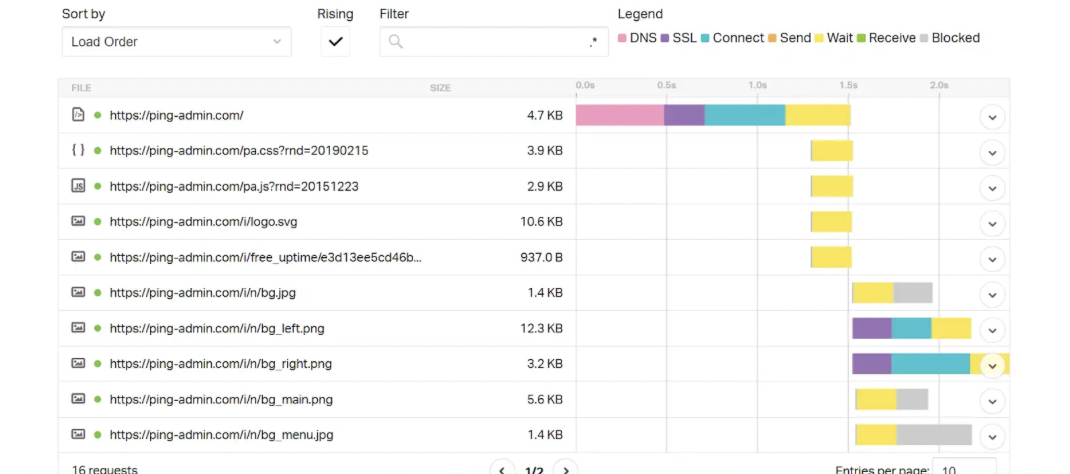
Task: Expand details for free_uptime image row
Action: (992, 259)
